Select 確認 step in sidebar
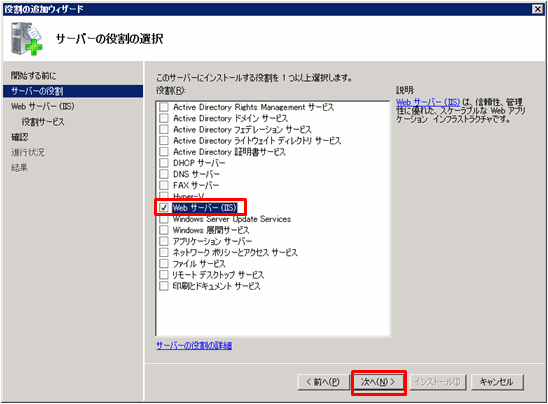The width and height of the screenshot is (548, 404). click(x=19, y=137)
